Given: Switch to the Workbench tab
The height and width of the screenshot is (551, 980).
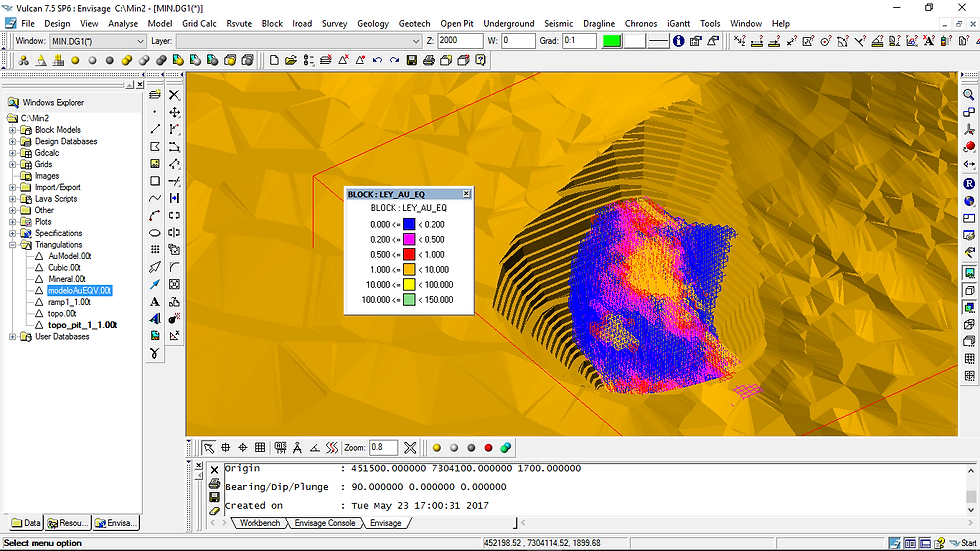Looking at the screenshot, I should tap(260, 523).
